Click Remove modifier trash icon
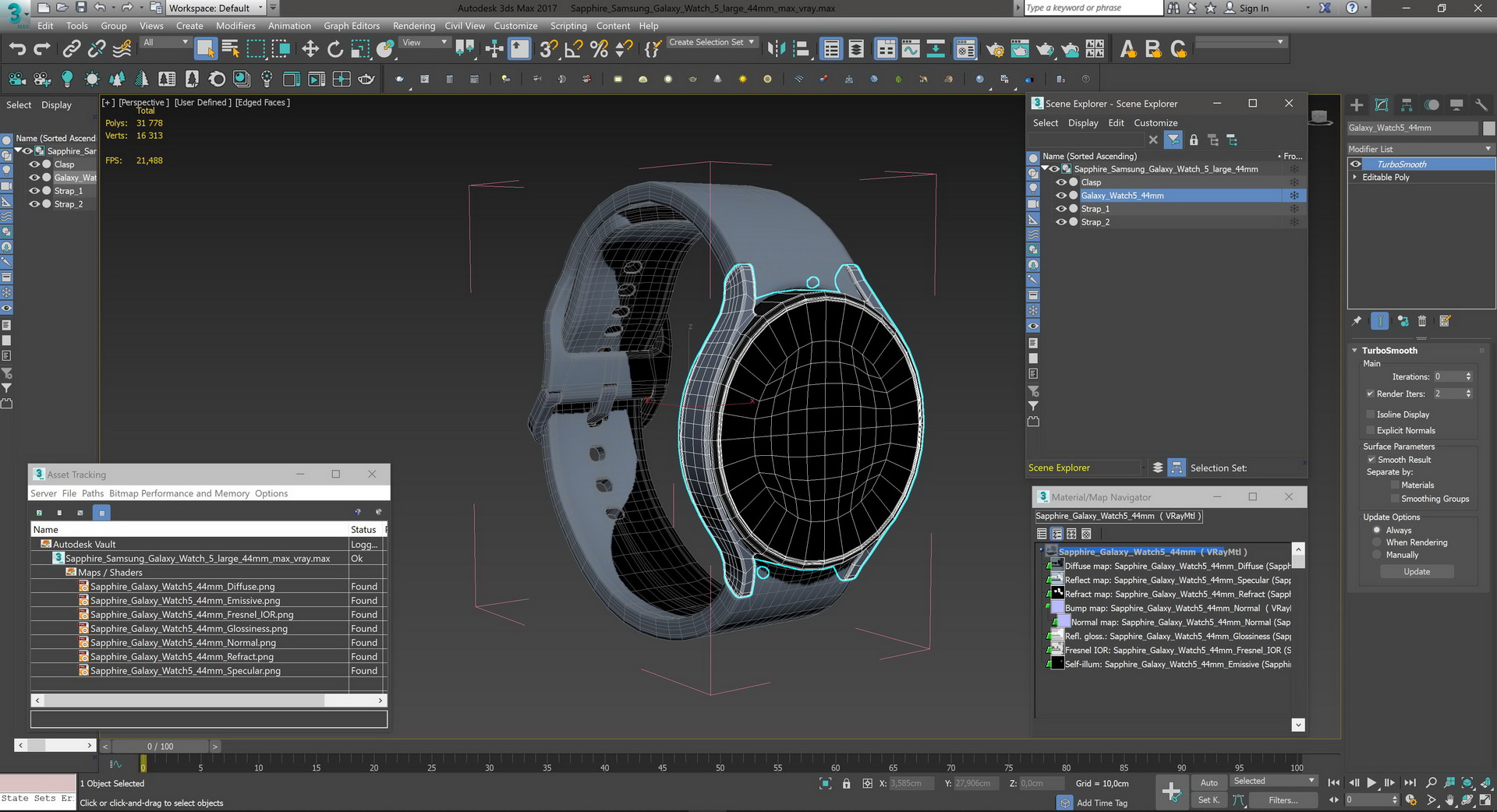Viewport: 1497px width, 812px height. (x=1422, y=320)
